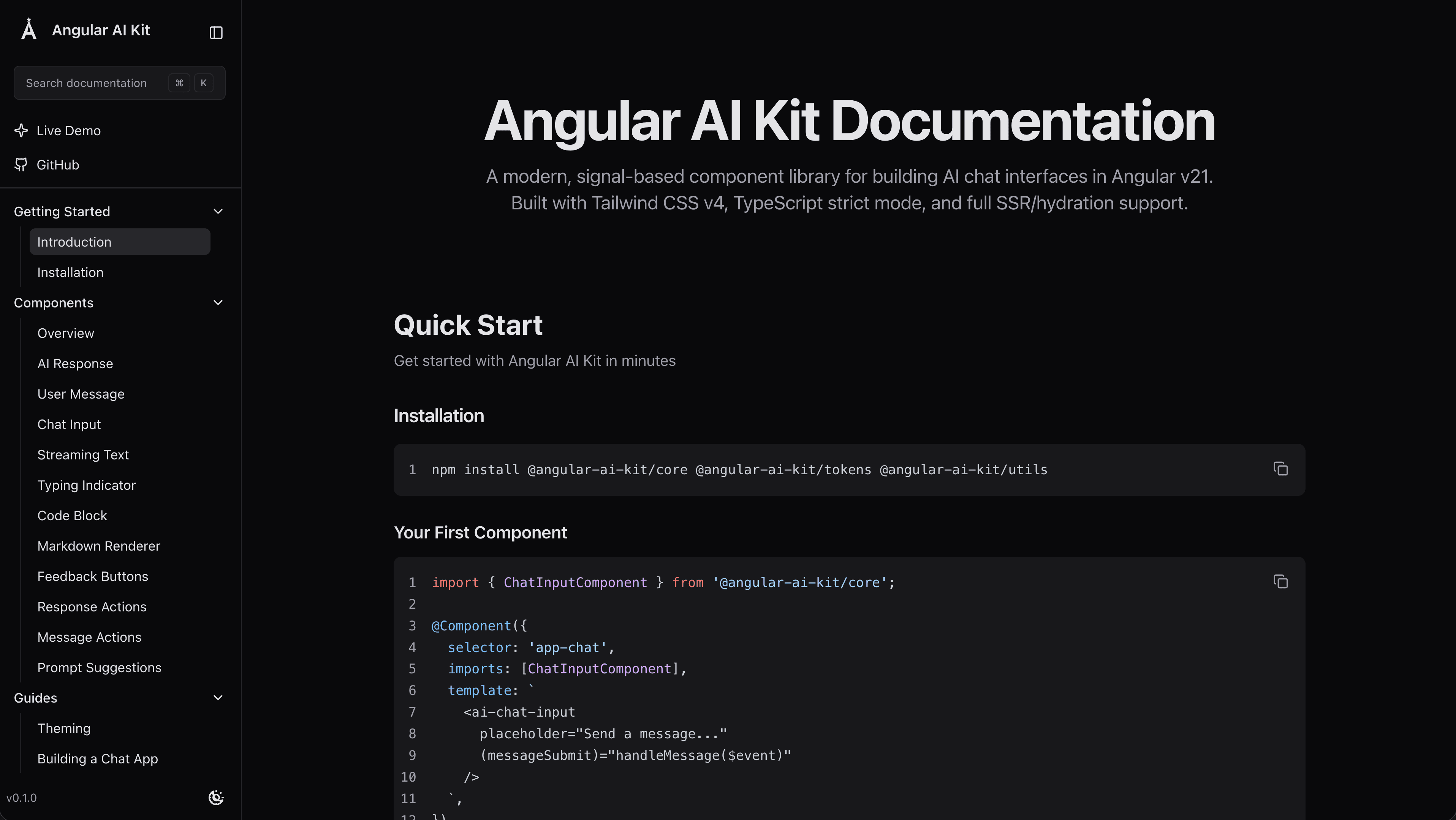Copy the npm install command snippet
This screenshot has width=1456, height=820.
1280,469
